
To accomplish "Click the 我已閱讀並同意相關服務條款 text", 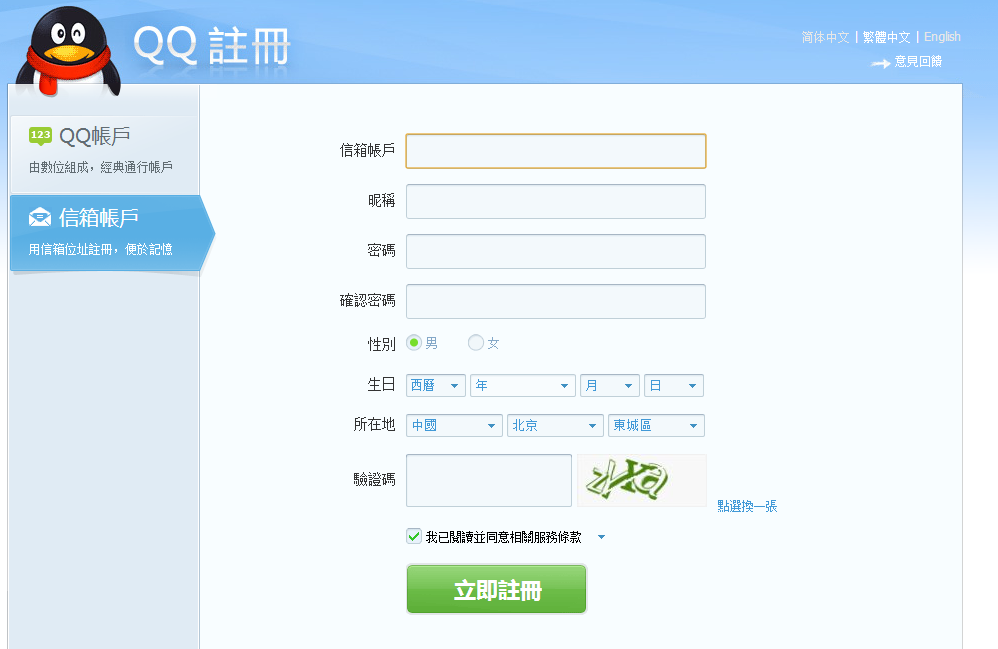I will point(503,537).
